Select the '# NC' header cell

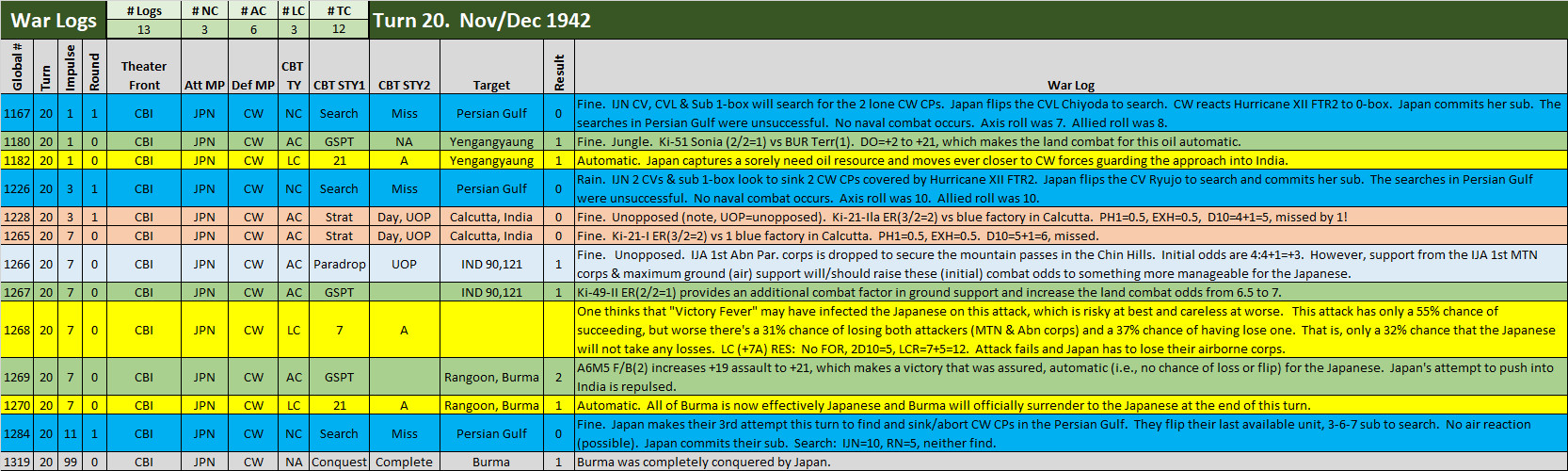click(x=204, y=10)
